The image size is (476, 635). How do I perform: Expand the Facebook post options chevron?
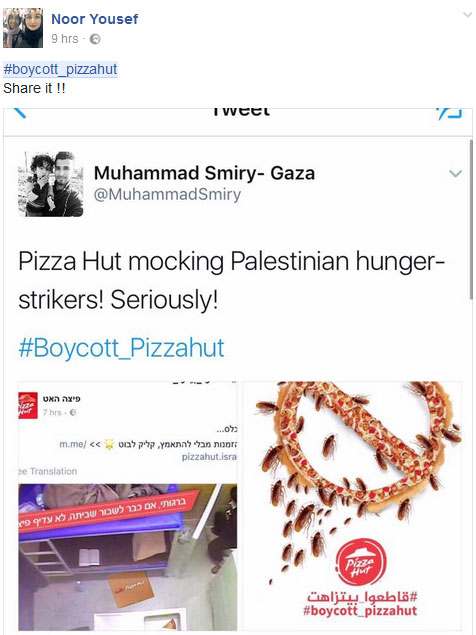pos(467,15)
